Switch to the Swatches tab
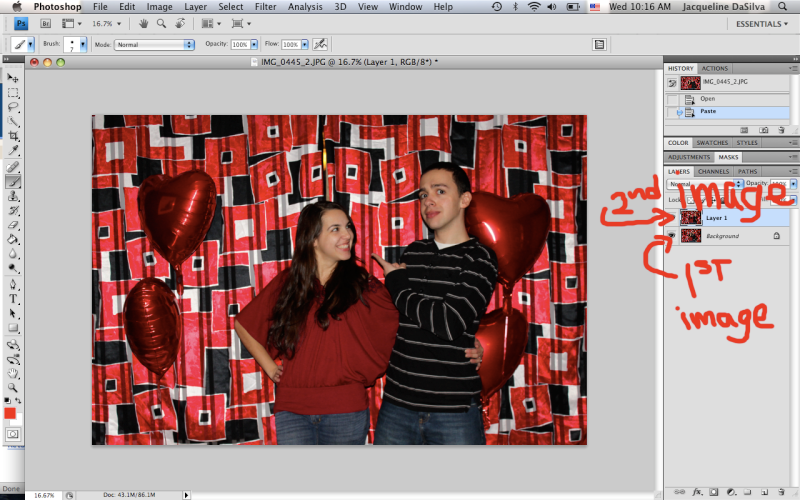Viewport: 800px width, 500px height. (x=712, y=143)
